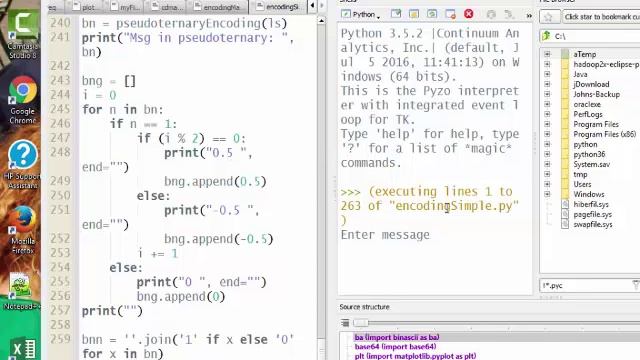
Task: Select the Users folder
Action: pyautogui.click(x=582, y=184)
